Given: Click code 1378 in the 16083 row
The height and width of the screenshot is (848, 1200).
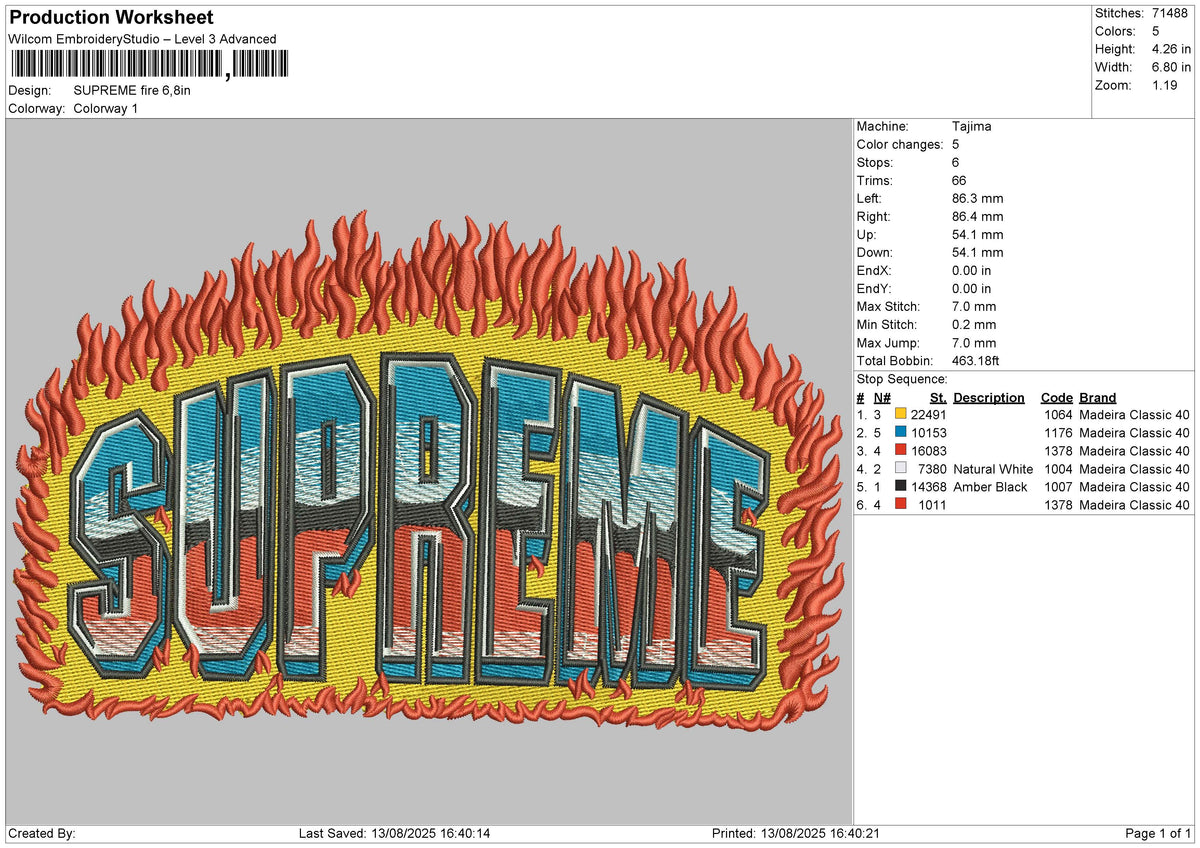Looking at the screenshot, I should (x=1058, y=451).
